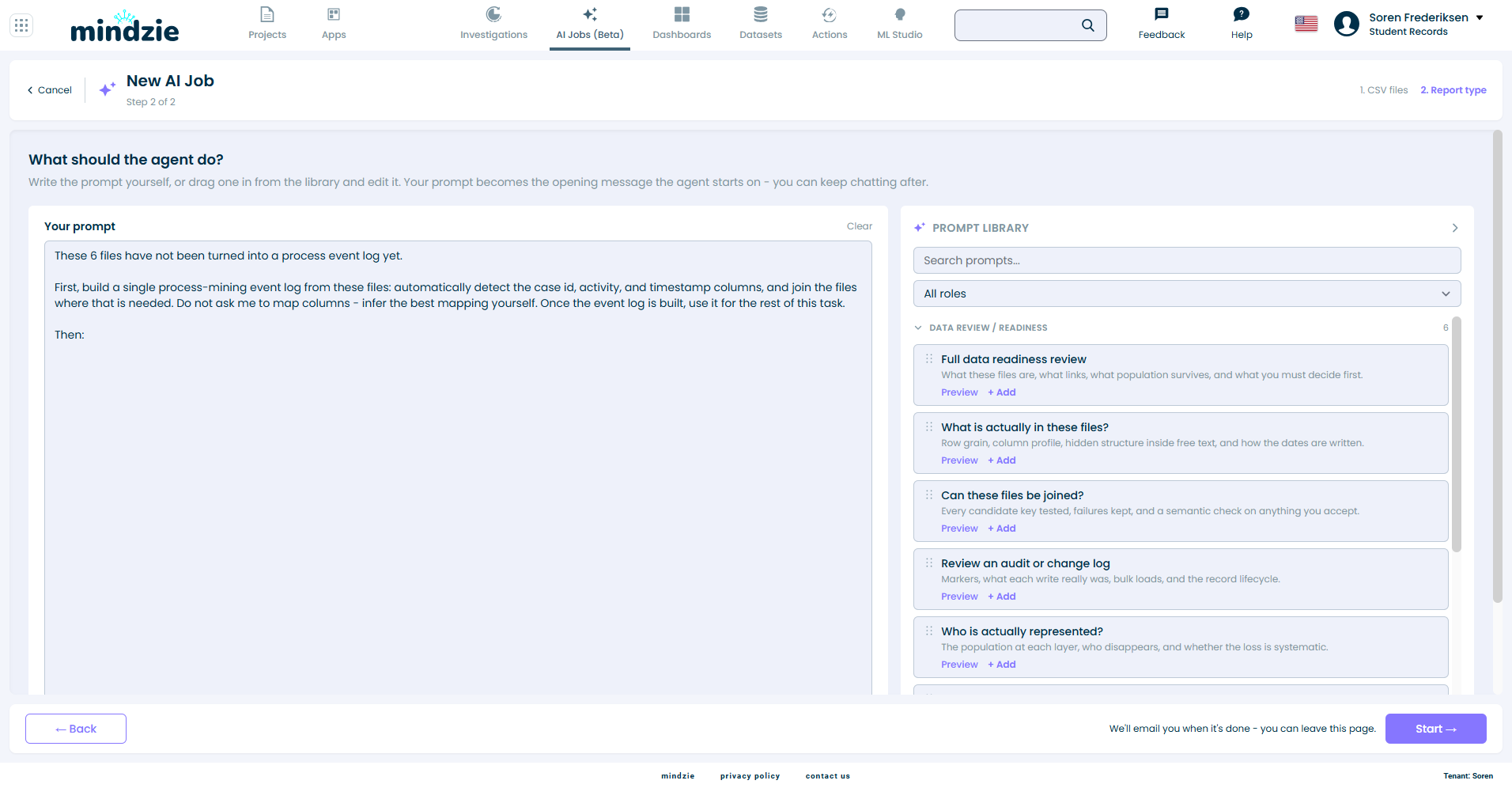Viewport: 1512px width, 788px height.
Task: Open Dashboards
Action: 682,24
